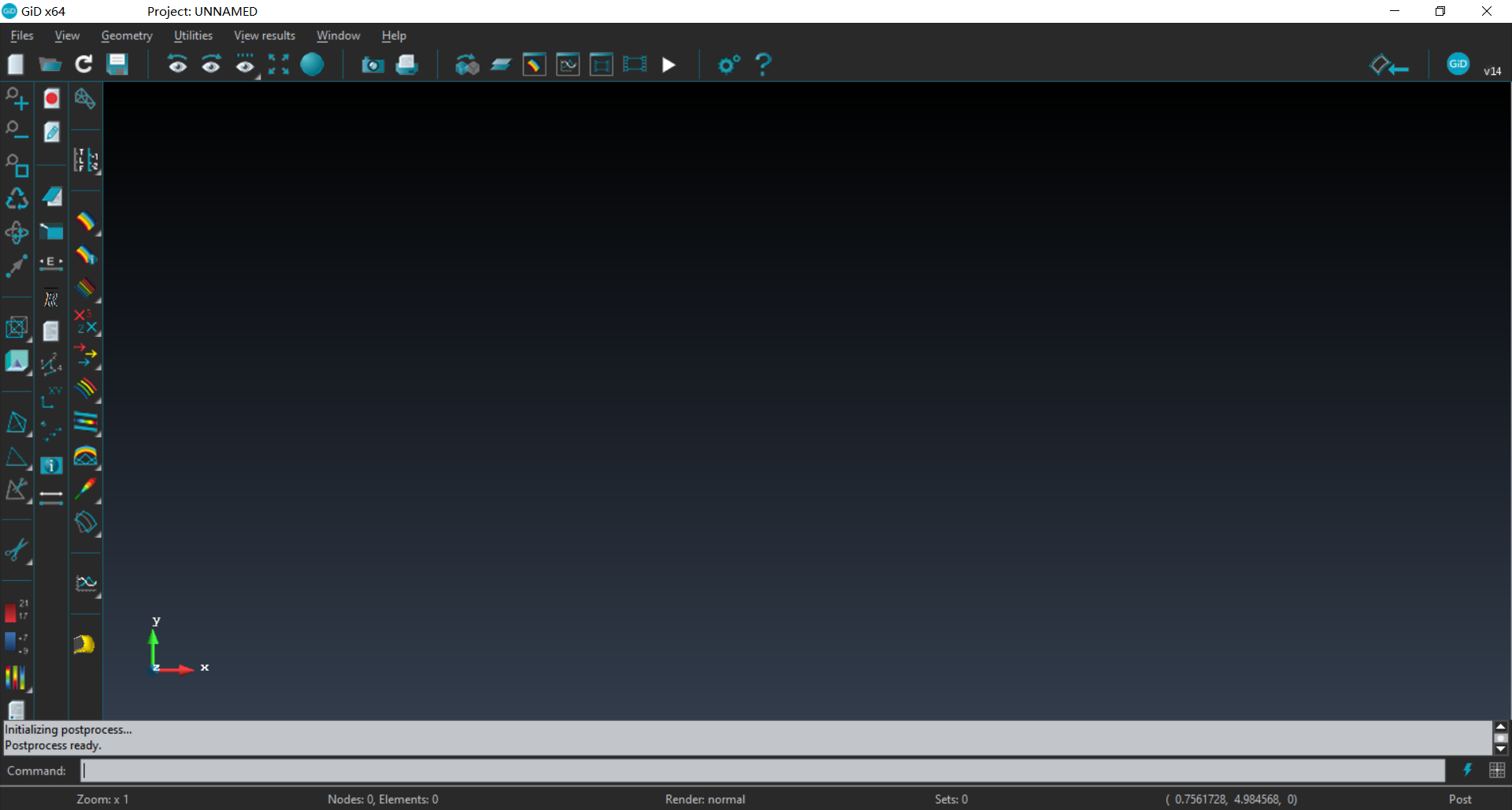Click the teal info button icon
Viewport: 1512px width, 810px height.
pos(51,465)
